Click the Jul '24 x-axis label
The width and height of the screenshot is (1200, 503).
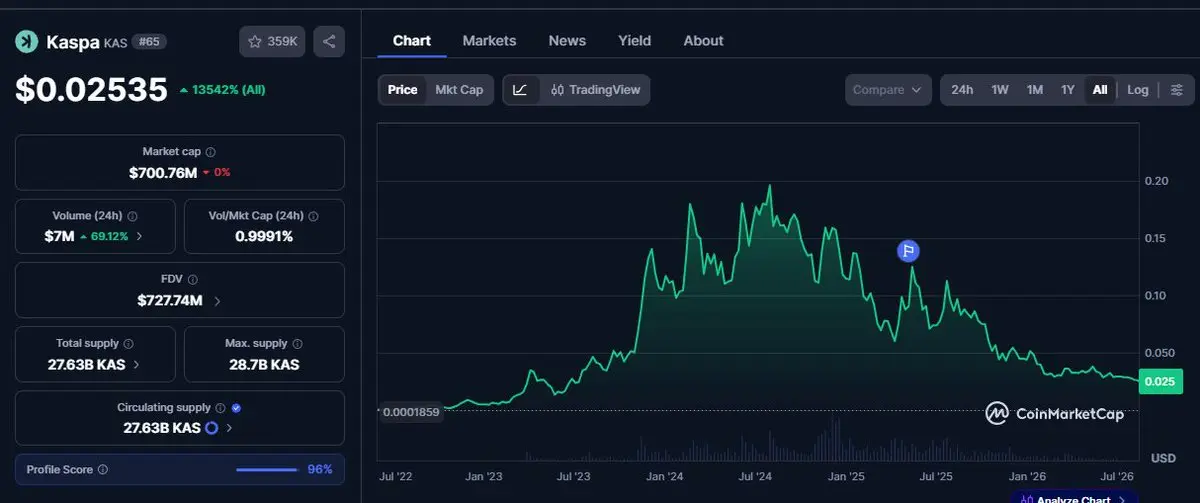[x=755, y=478]
